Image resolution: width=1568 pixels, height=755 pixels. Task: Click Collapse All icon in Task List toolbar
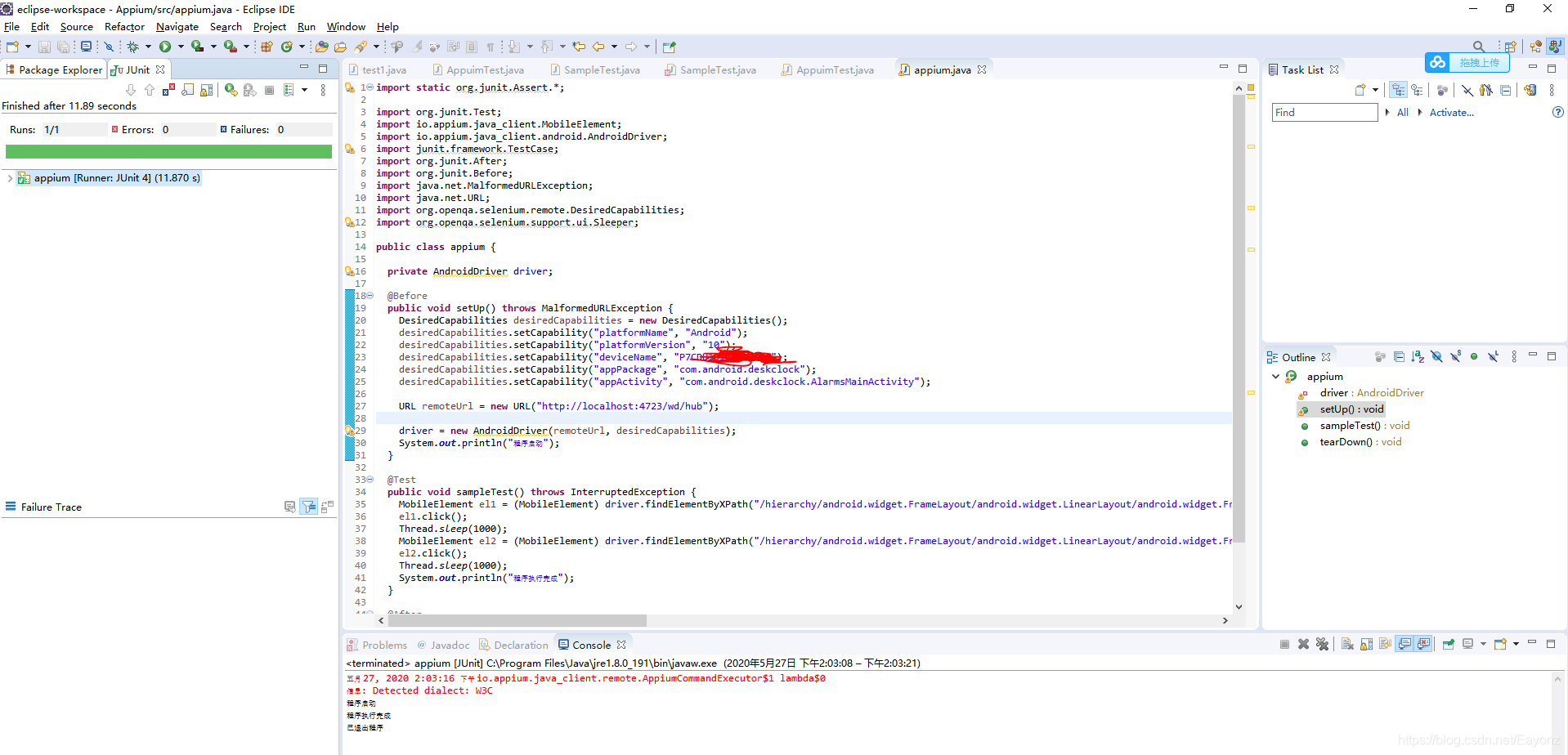tap(1506, 90)
